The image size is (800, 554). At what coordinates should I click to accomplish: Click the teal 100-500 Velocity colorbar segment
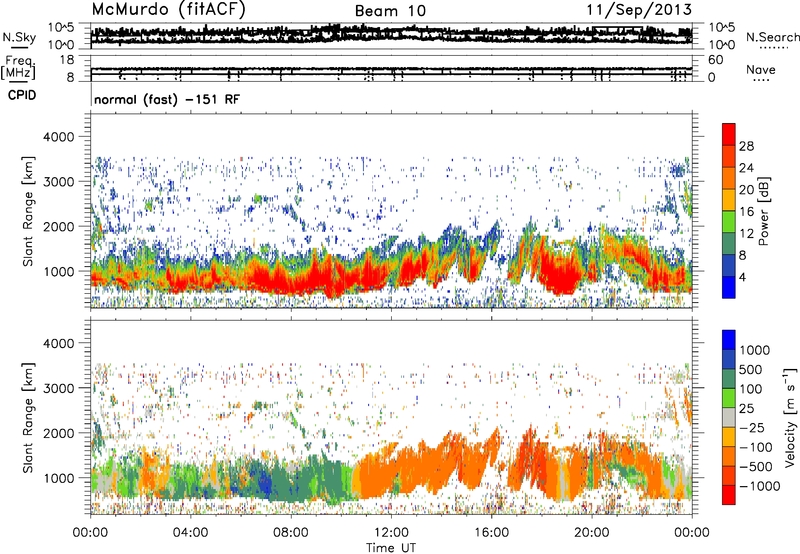click(729, 379)
